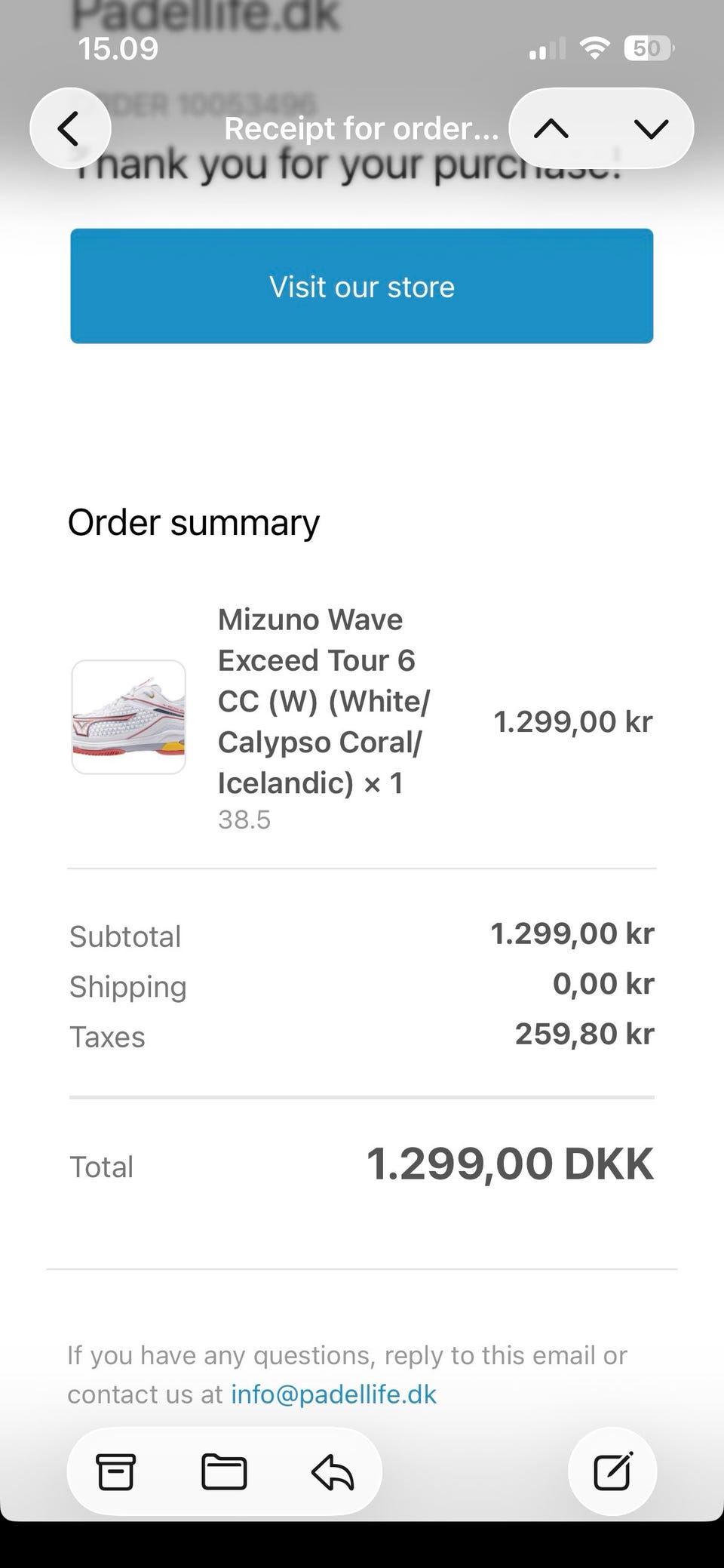Archive this receipt email
Screen dimensions: 724x1568
[115, 1471]
